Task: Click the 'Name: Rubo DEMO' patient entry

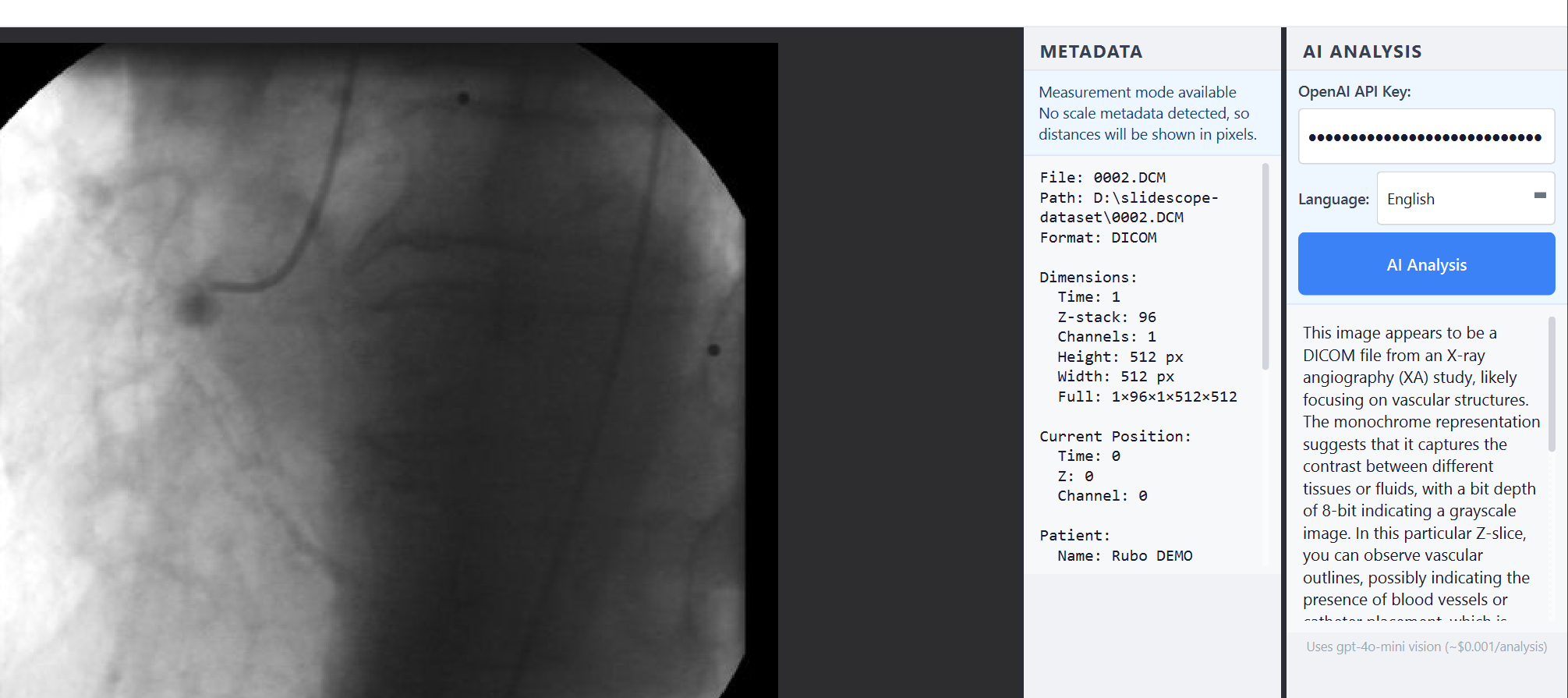Action: coord(1125,555)
